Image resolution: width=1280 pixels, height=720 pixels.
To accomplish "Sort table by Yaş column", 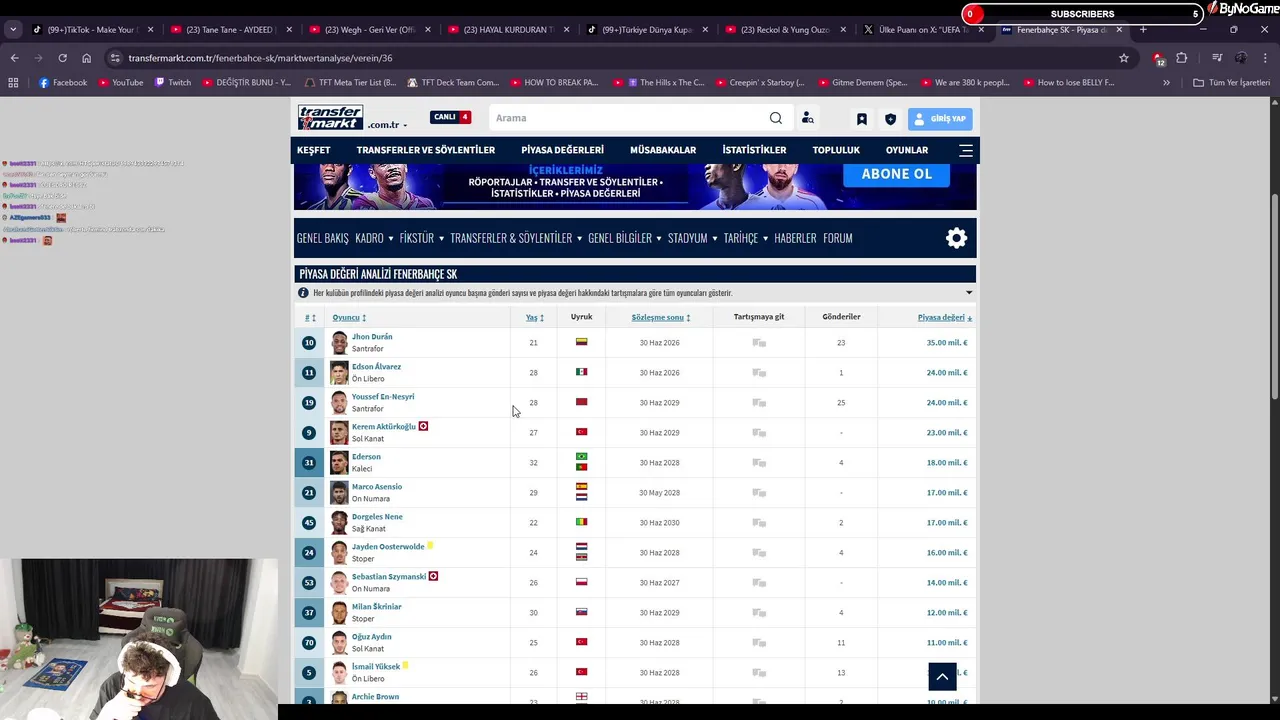I will [x=535, y=318].
